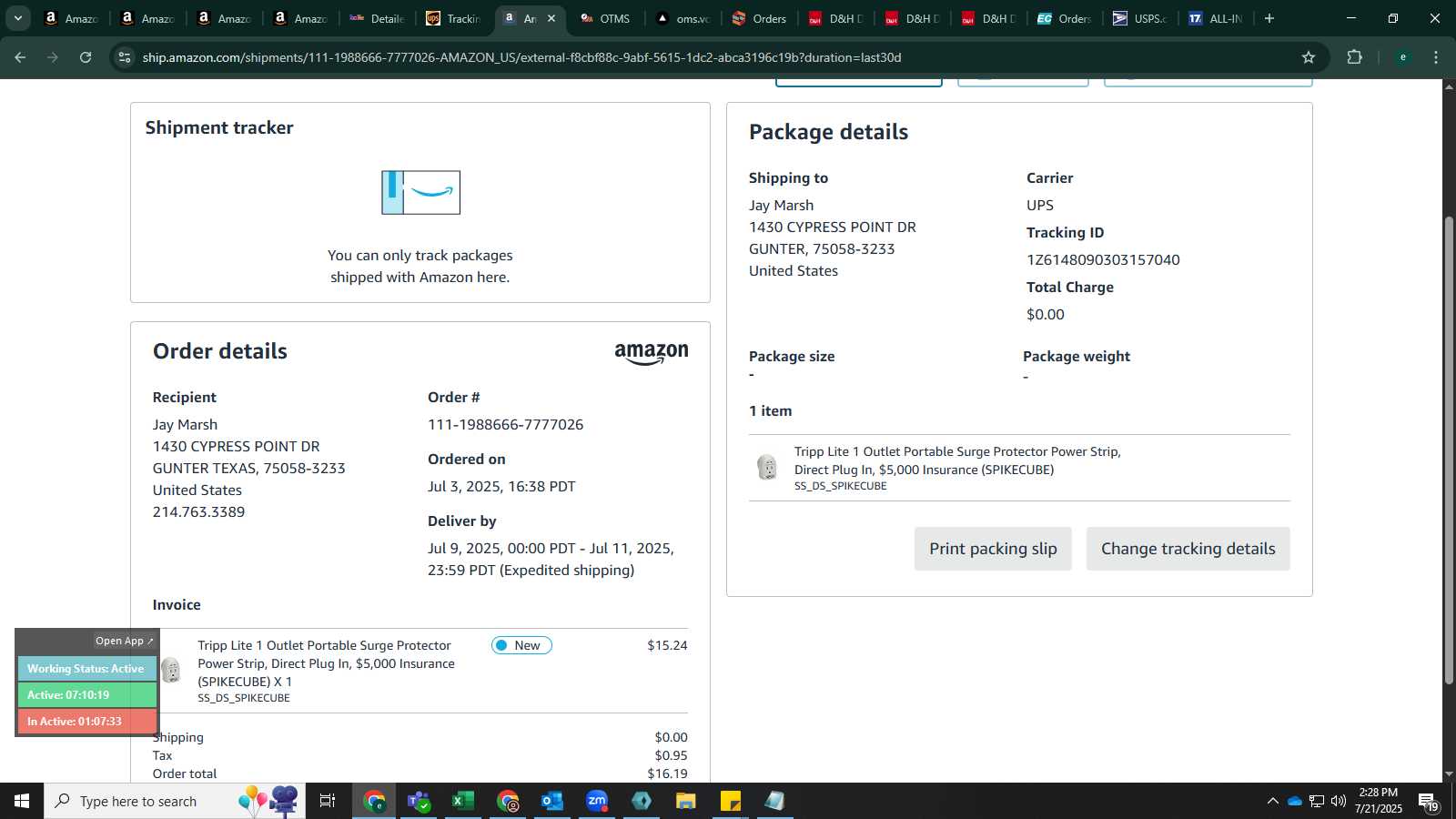The width and height of the screenshot is (1456, 819).
Task: Click the $16.19 order total
Action: click(x=667, y=773)
